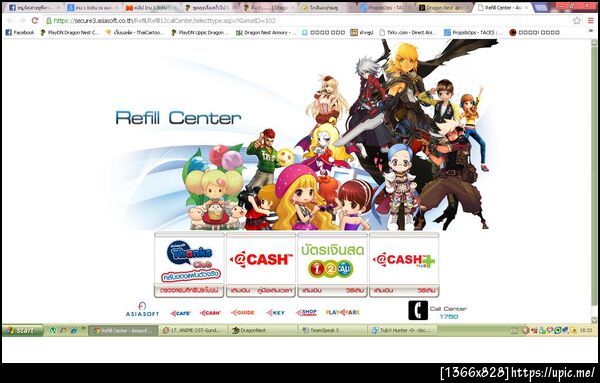Click the left link under the @CASH card
Screen dimensions: 600x383
coord(240,291)
